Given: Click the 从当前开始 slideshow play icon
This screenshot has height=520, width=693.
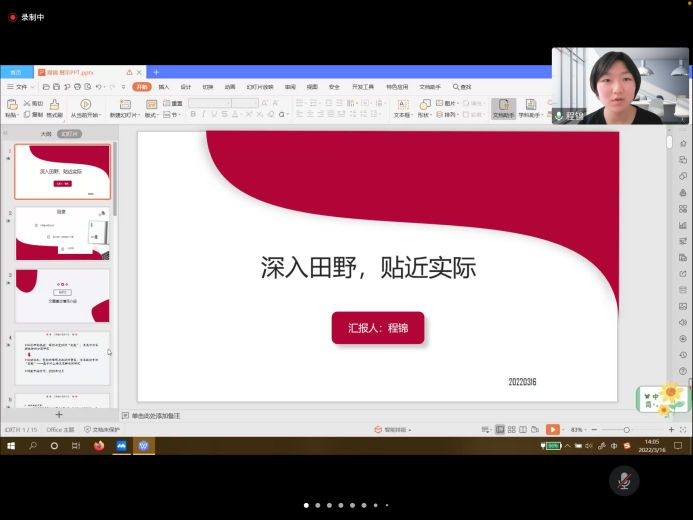Looking at the screenshot, I should pos(85,104).
